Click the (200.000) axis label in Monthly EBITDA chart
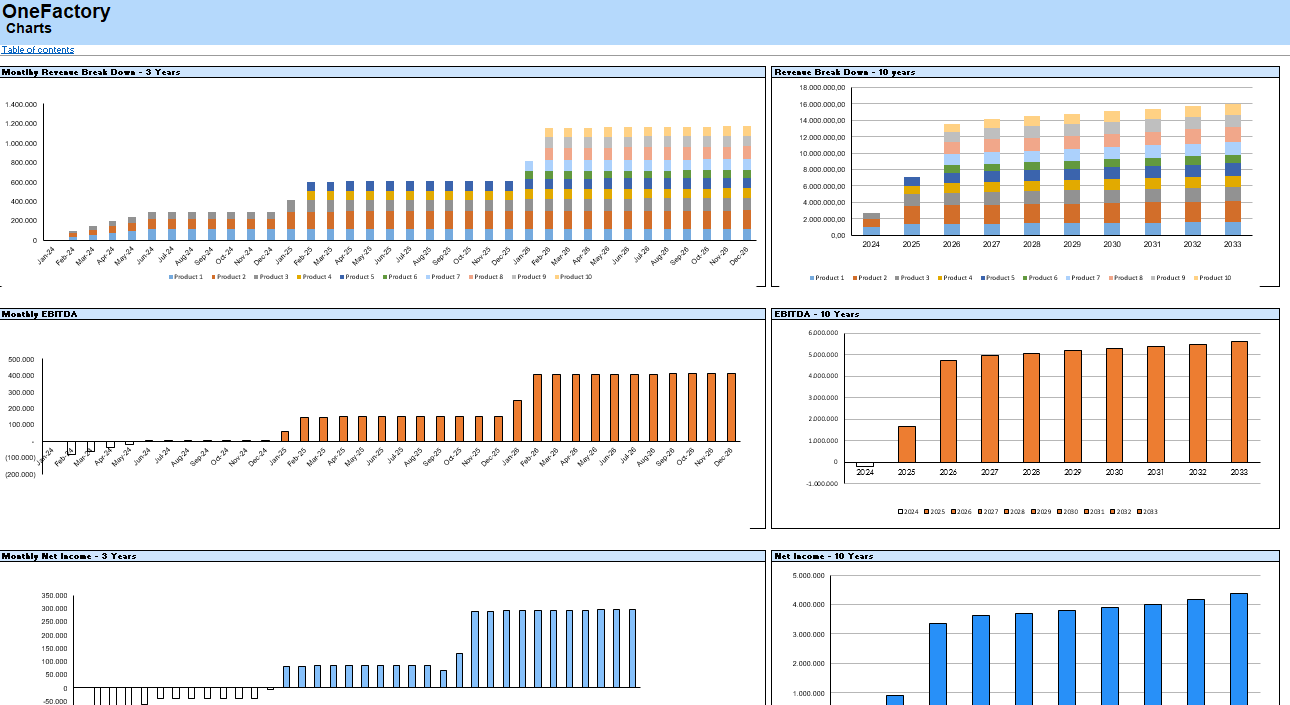This screenshot has width=1290, height=705. [21, 474]
